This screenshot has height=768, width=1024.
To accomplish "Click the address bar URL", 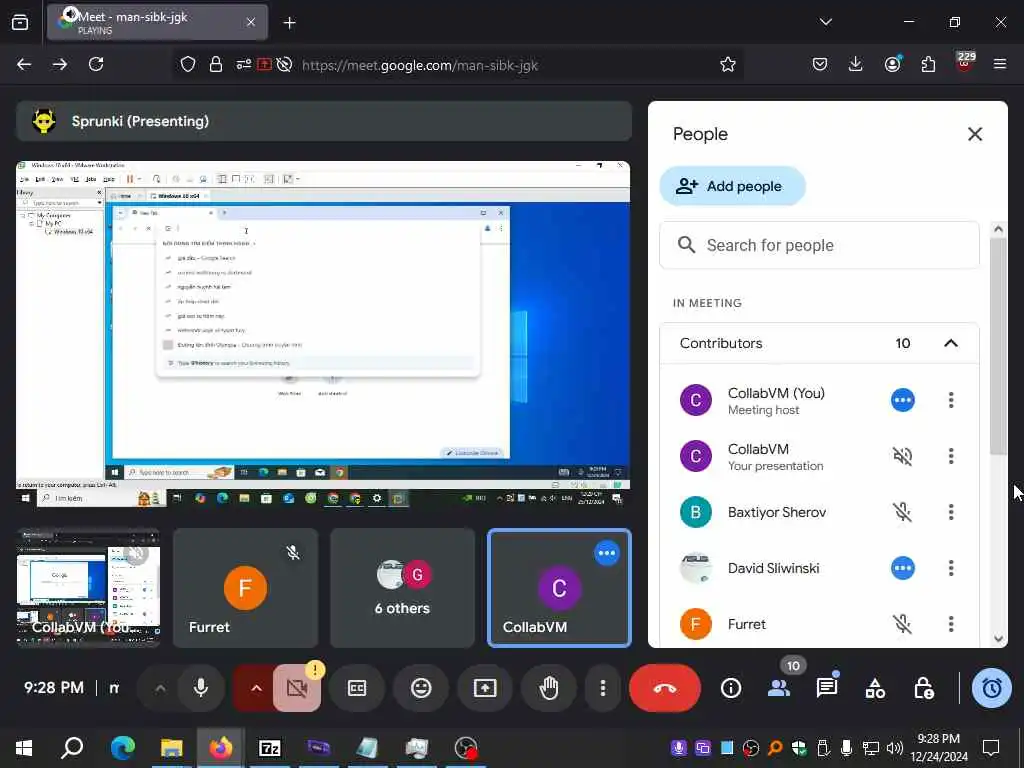I will coord(420,65).
